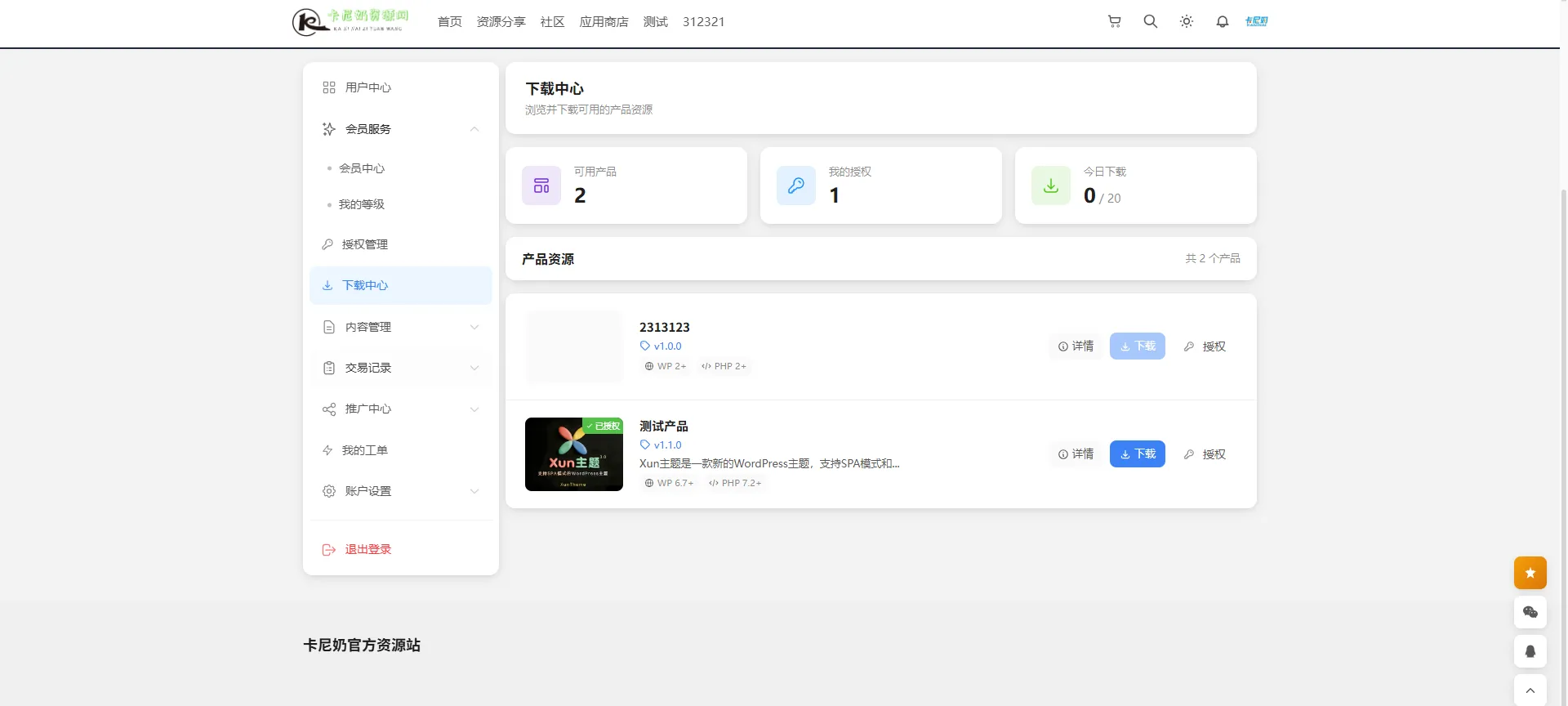Click the orange star floating button
This screenshot has height=706, width=1568.
pyautogui.click(x=1530, y=573)
